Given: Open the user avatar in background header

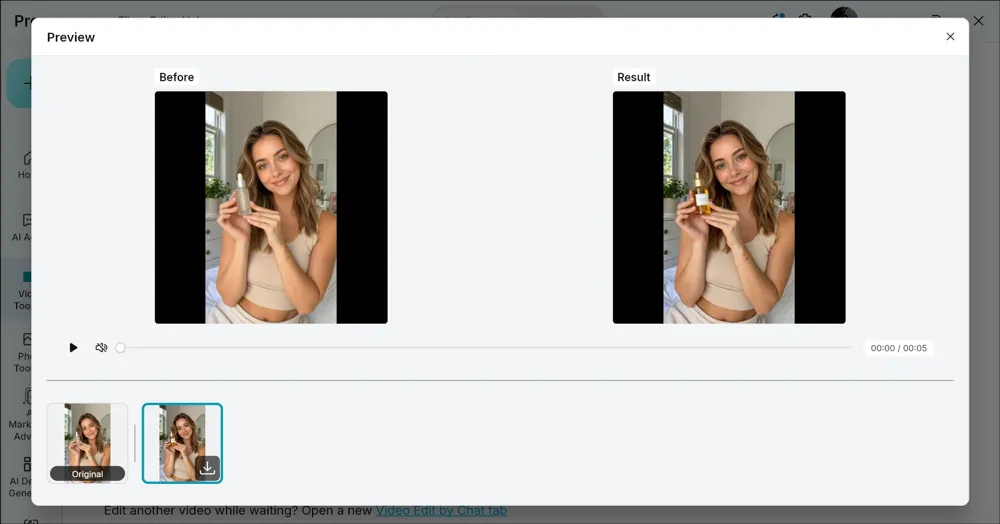Looking at the screenshot, I should click(844, 13).
